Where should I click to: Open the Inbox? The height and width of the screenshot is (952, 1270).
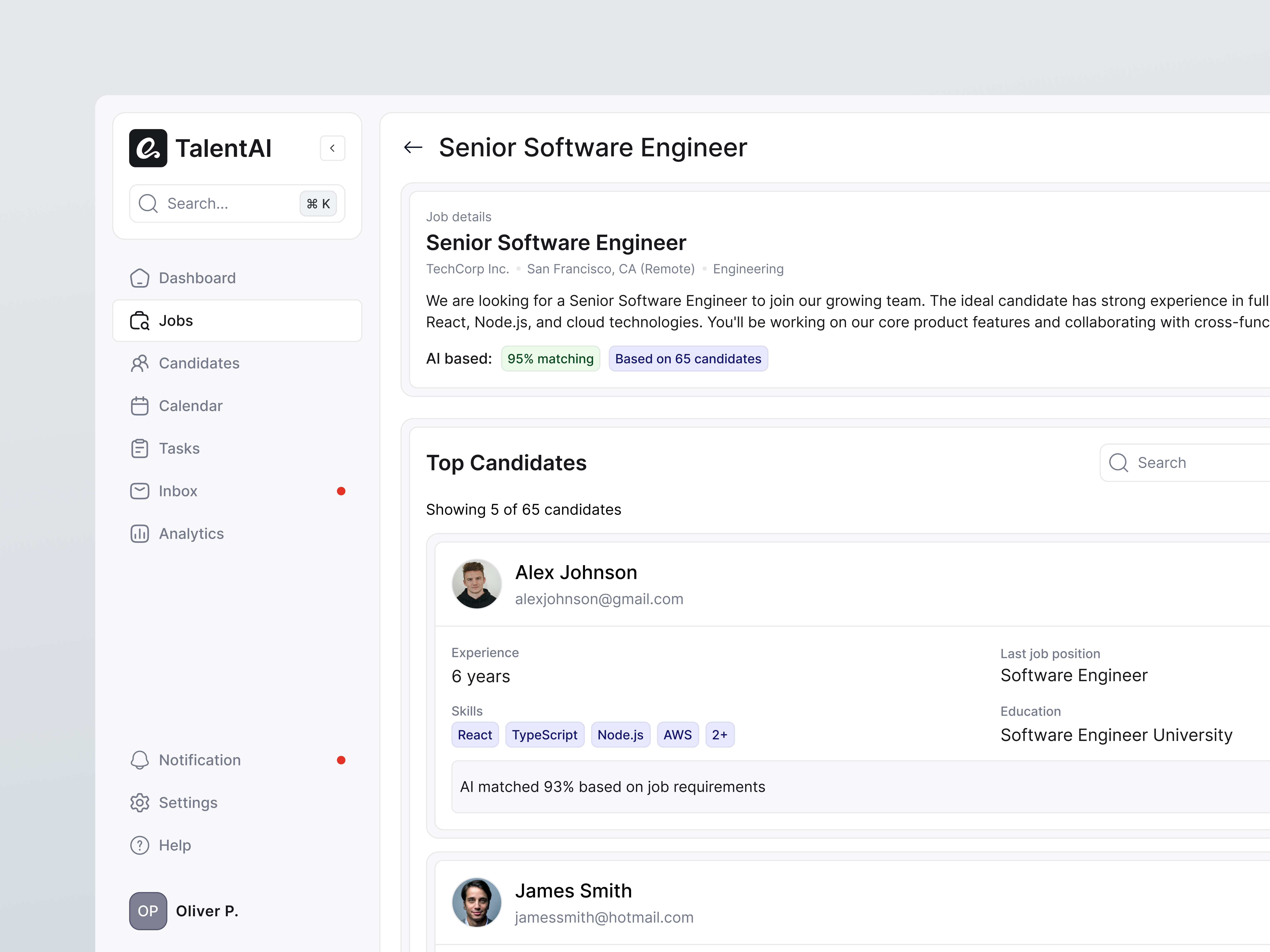237,491
